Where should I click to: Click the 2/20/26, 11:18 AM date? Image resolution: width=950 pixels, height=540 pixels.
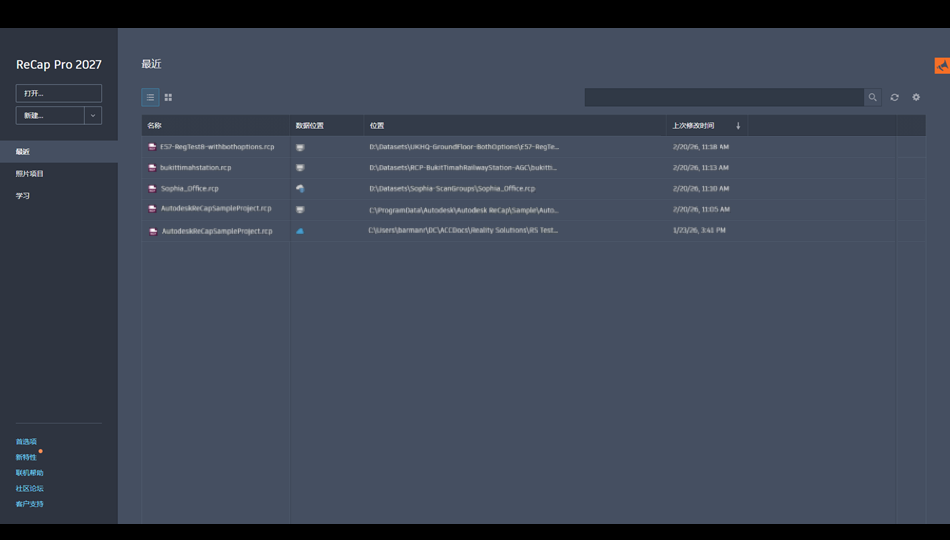click(700, 147)
